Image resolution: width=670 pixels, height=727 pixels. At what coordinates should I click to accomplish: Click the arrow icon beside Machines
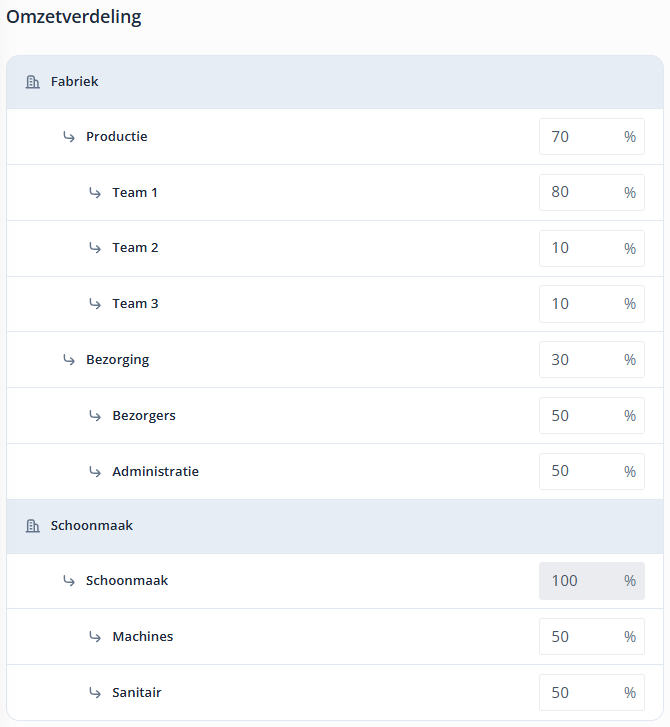point(95,636)
